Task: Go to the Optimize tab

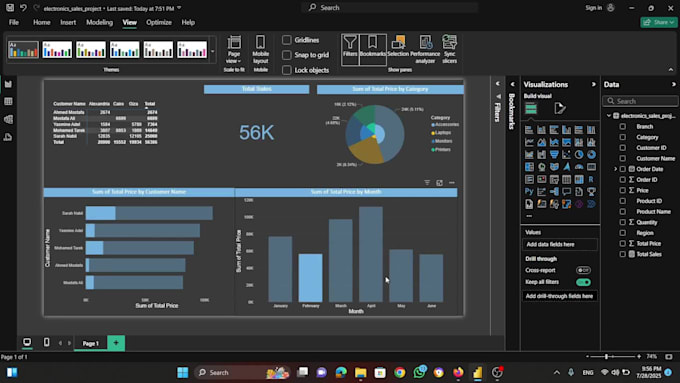Action: pyautogui.click(x=159, y=23)
